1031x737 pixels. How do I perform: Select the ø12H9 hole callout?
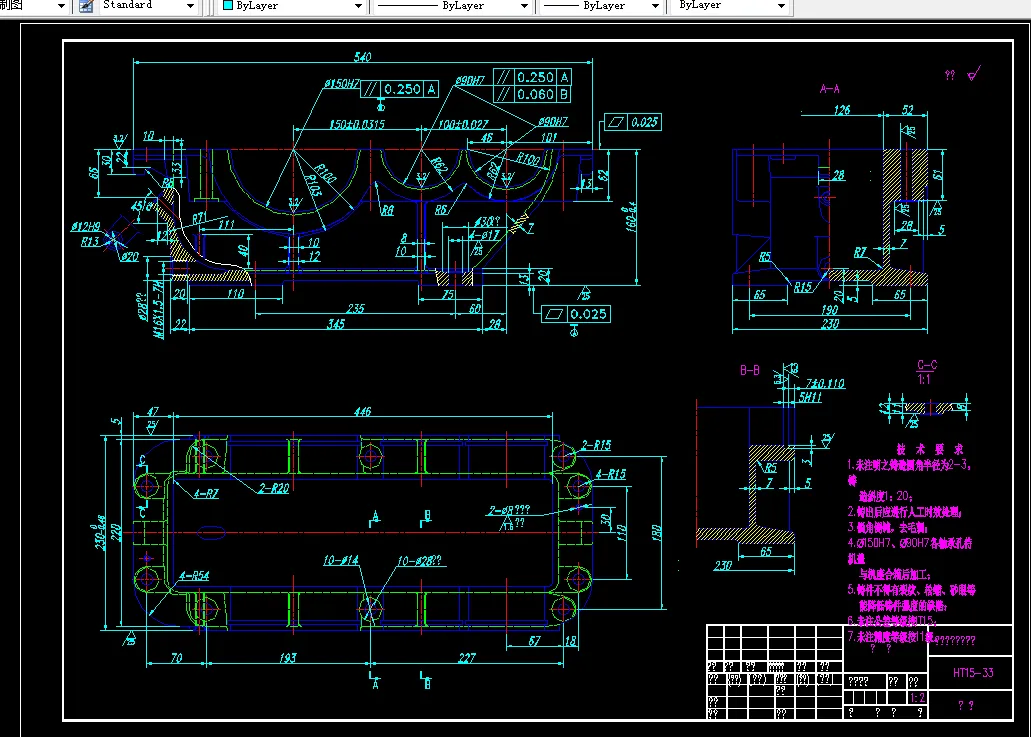[85, 227]
